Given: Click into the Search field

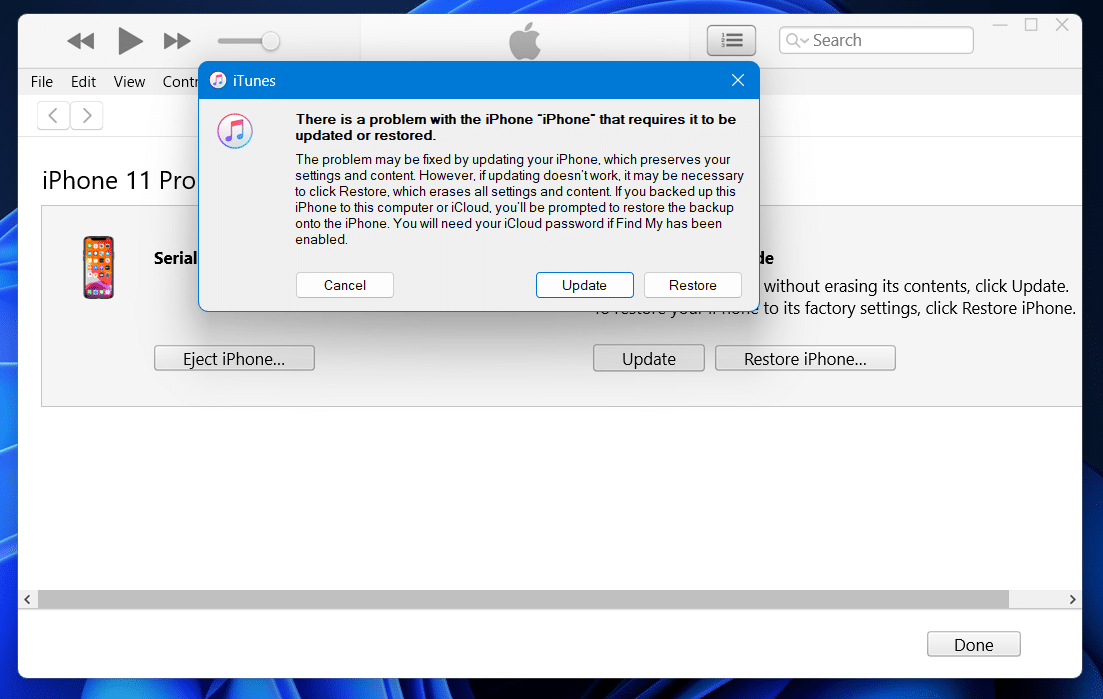Looking at the screenshot, I should click(x=876, y=40).
